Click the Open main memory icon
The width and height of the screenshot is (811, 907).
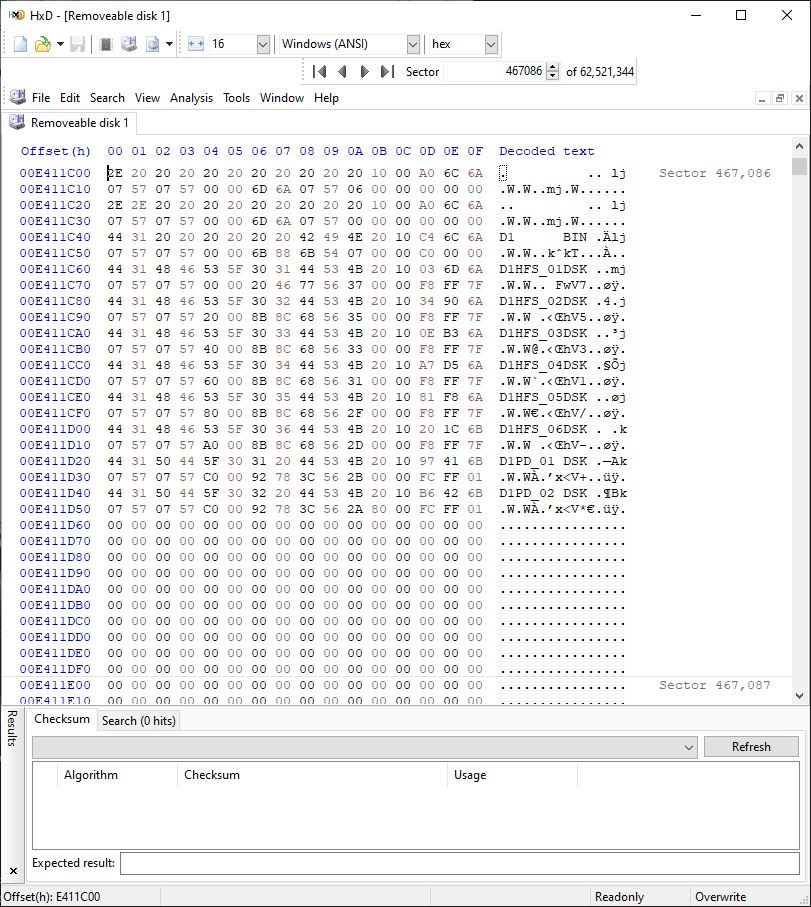tap(106, 44)
